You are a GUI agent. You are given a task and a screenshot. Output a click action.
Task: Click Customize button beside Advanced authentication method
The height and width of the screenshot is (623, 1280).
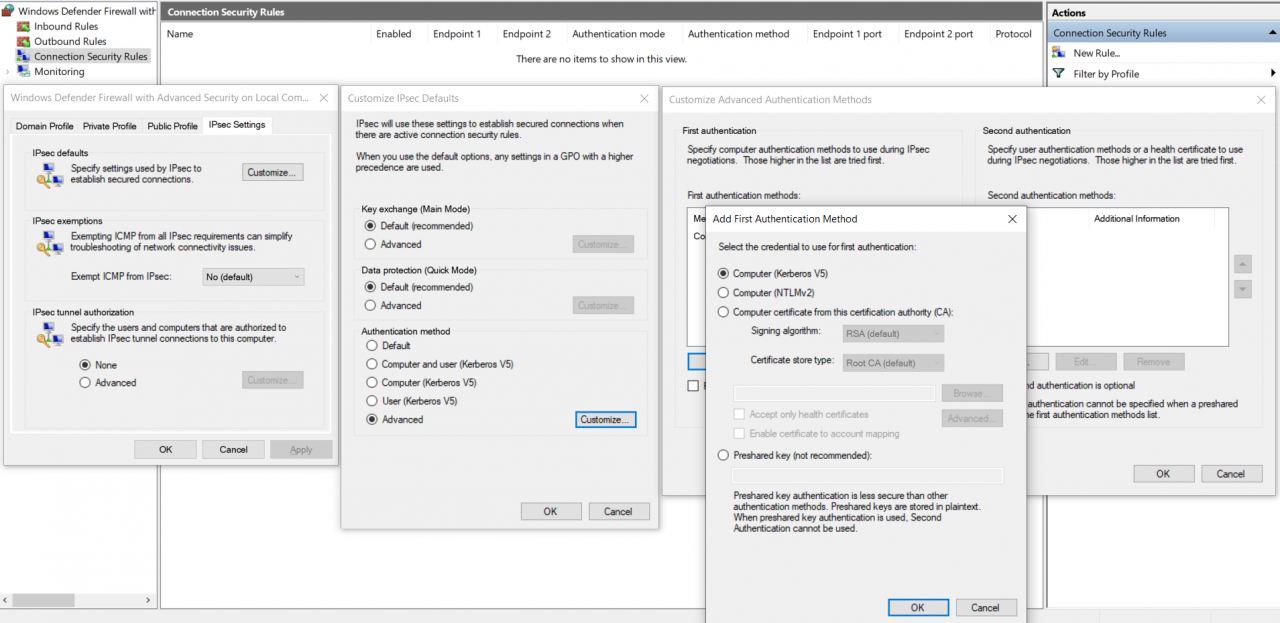click(606, 420)
